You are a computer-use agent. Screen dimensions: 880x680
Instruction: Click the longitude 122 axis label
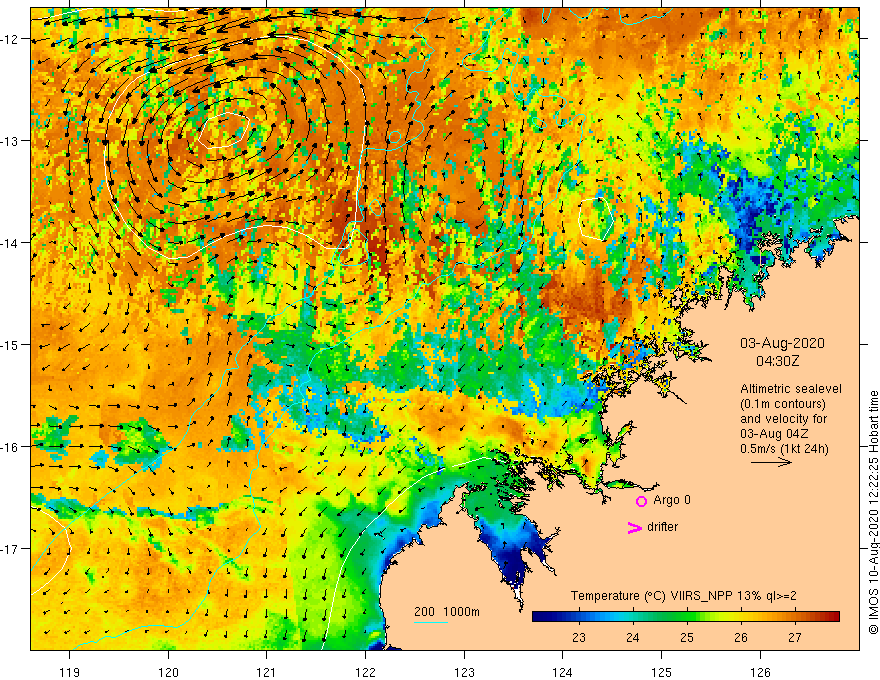(365, 672)
